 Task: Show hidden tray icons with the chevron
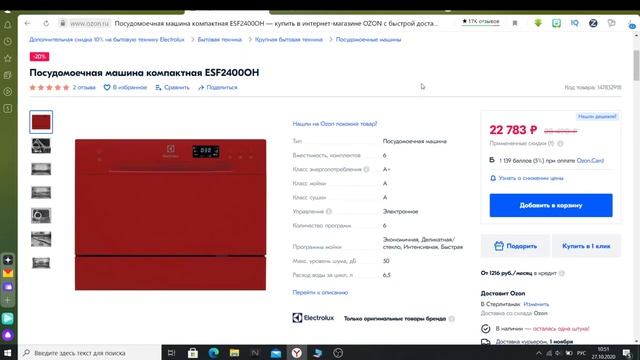[539, 353]
